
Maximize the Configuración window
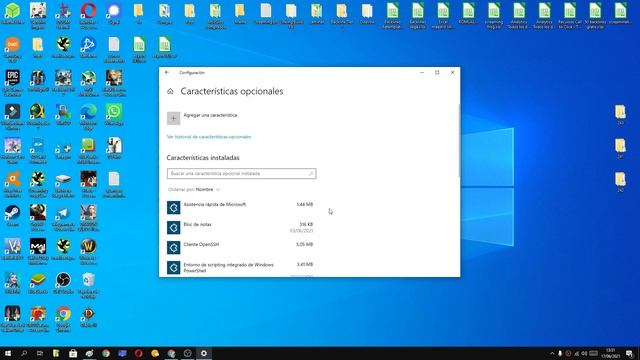pos(437,73)
